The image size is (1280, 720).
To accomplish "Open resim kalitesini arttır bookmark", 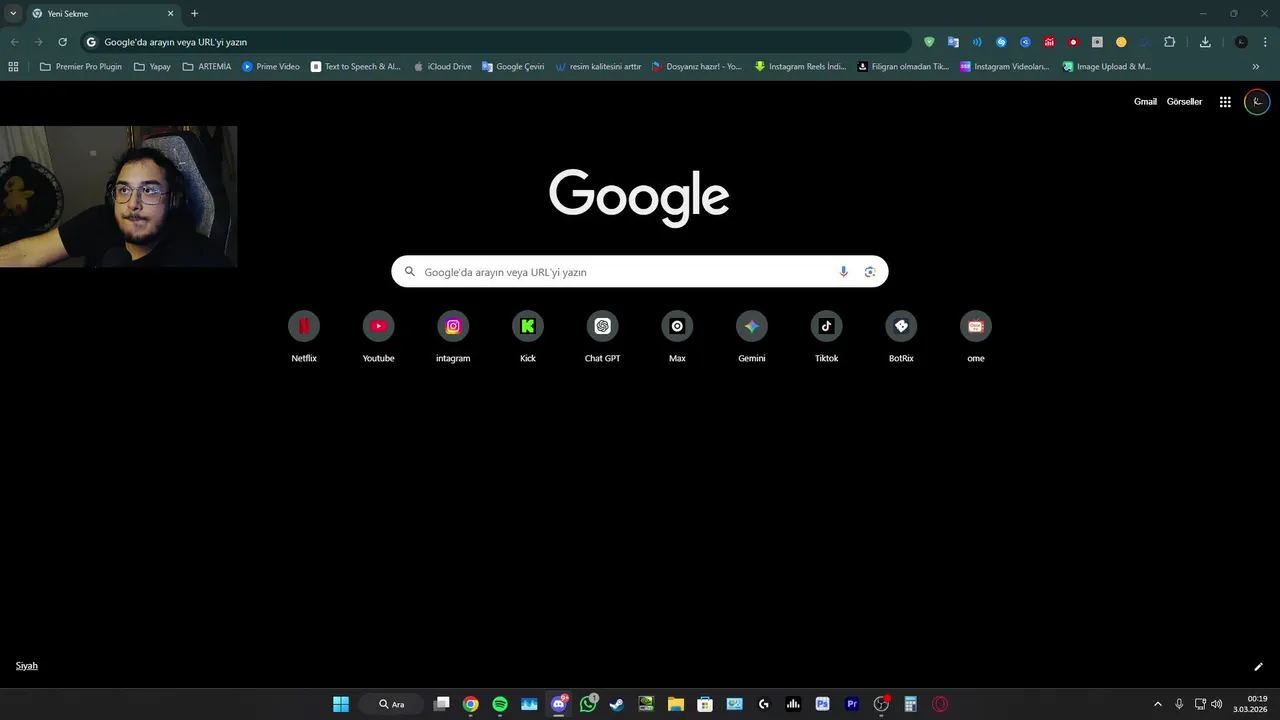I will (x=598, y=67).
